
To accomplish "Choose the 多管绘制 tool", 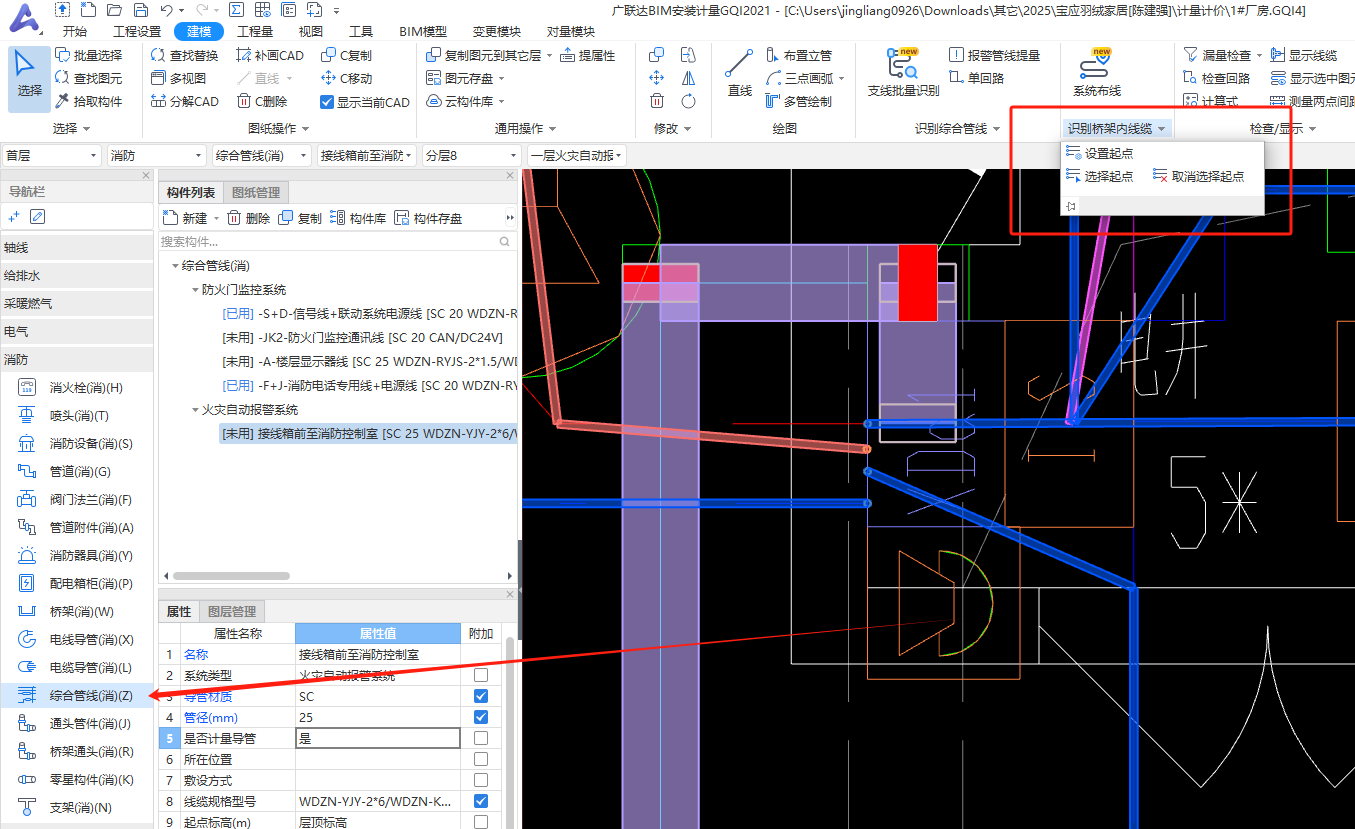I will 799,101.
